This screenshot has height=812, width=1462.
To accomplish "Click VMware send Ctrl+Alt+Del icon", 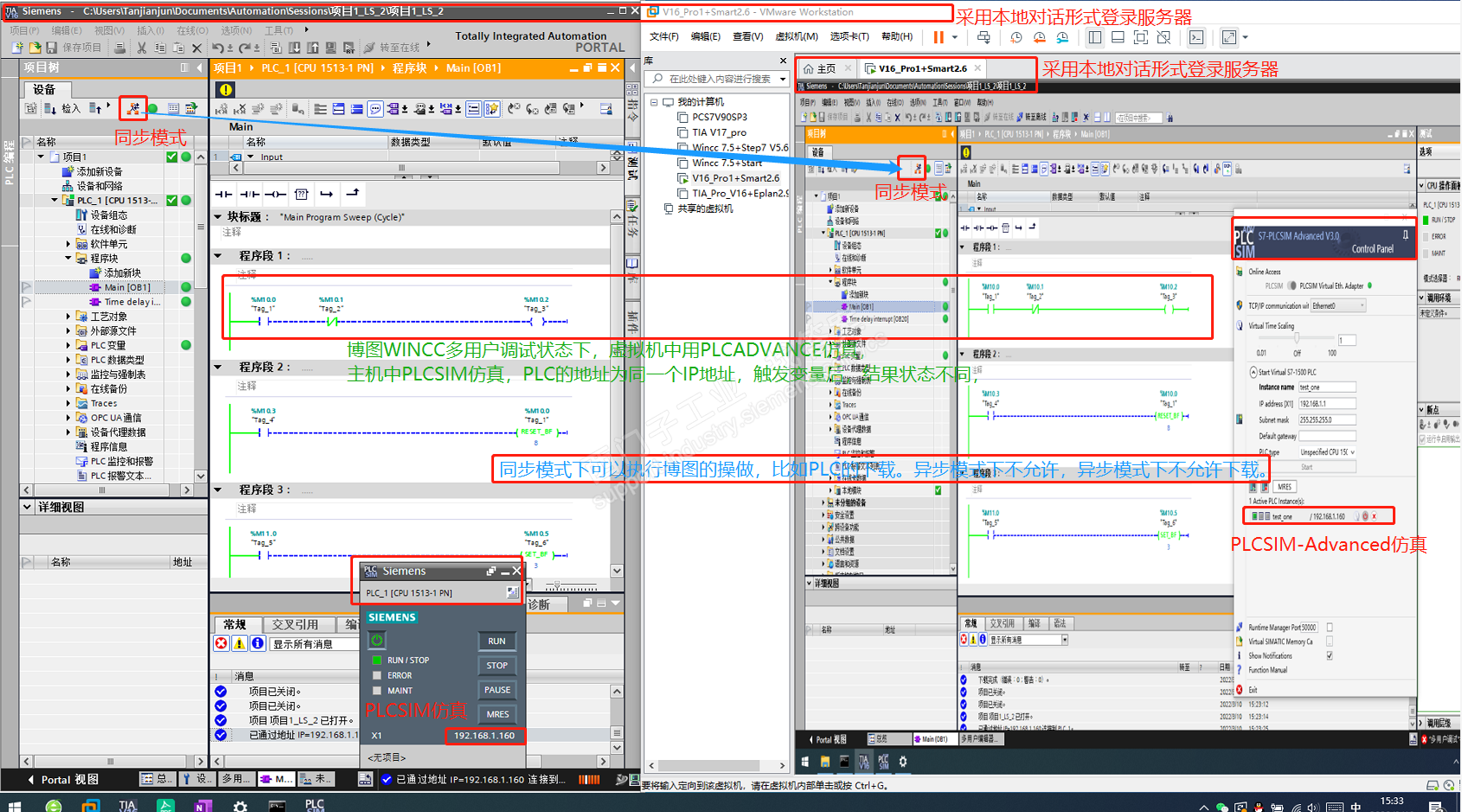I will pyautogui.click(x=984, y=37).
